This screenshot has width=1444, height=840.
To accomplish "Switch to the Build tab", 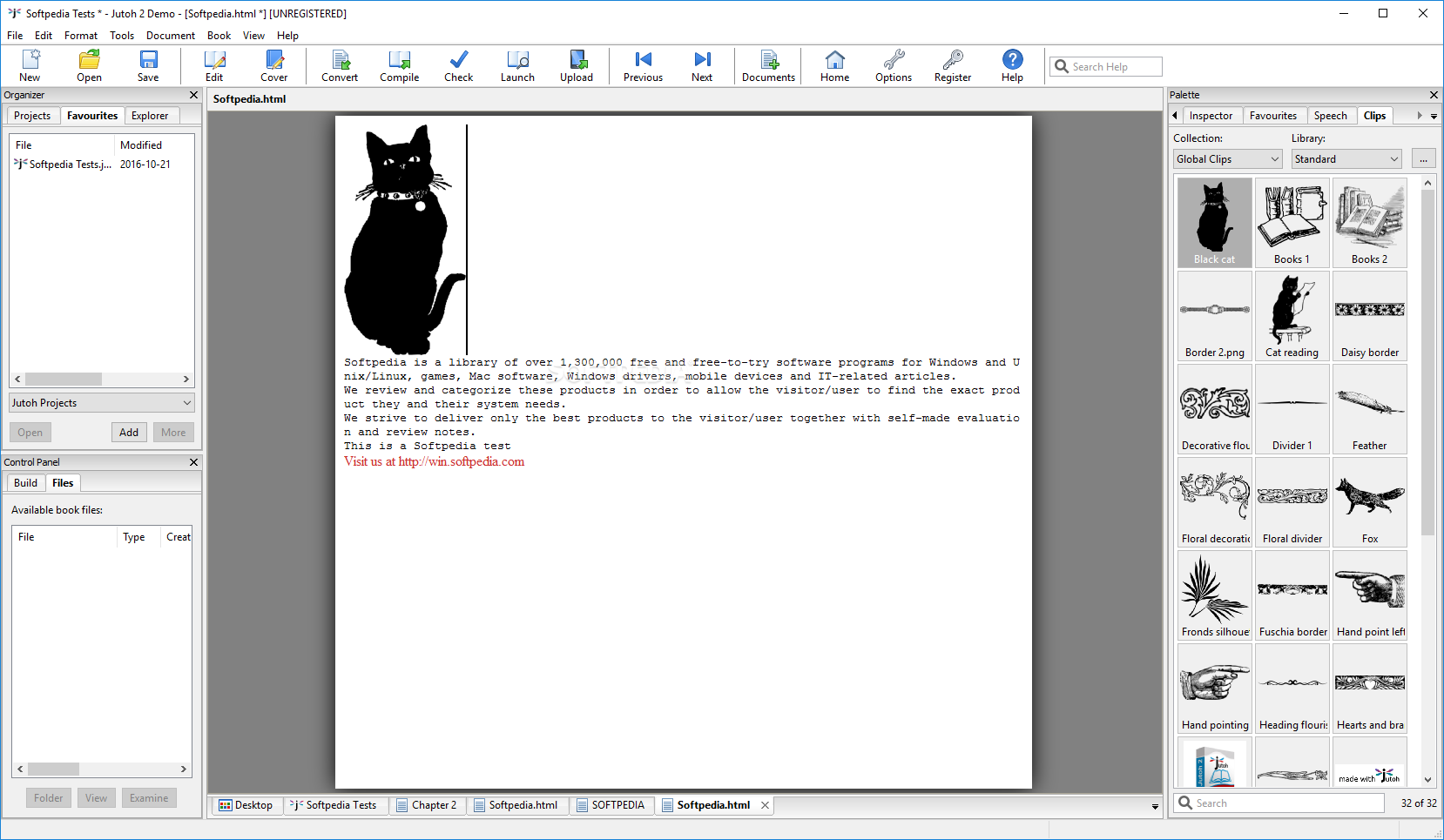I will 25,483.
